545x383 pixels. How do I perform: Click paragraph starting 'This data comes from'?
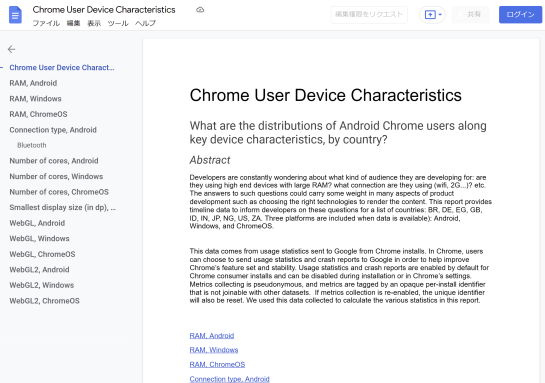[x=339, y=276]
